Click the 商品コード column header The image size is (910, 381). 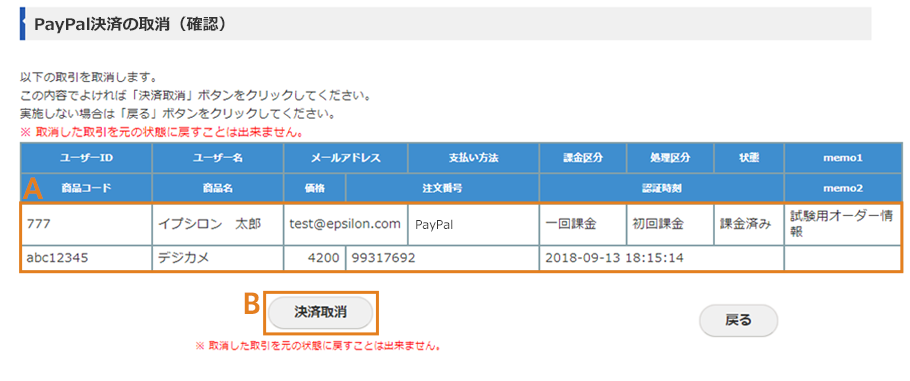coord(86,188)
